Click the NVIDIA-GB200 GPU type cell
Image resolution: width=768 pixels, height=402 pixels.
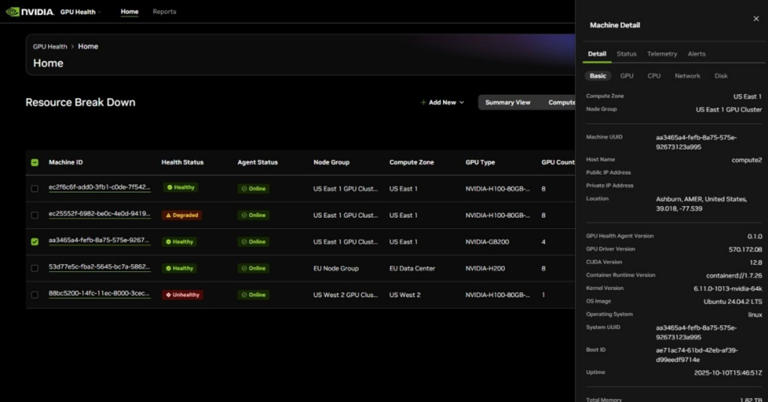487,242
